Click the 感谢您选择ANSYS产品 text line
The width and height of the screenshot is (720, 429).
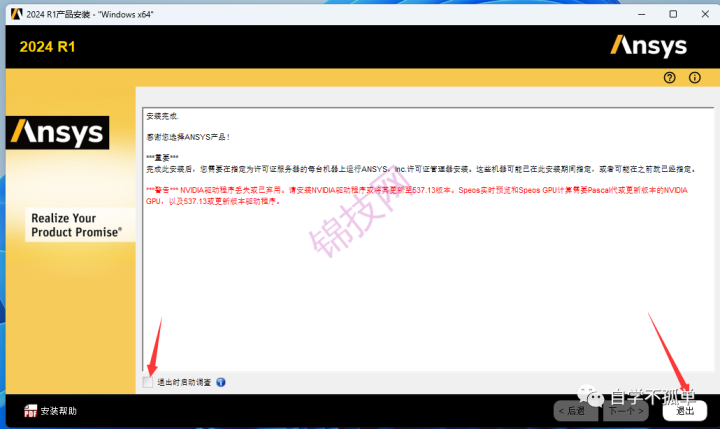(x=188, y=137)
